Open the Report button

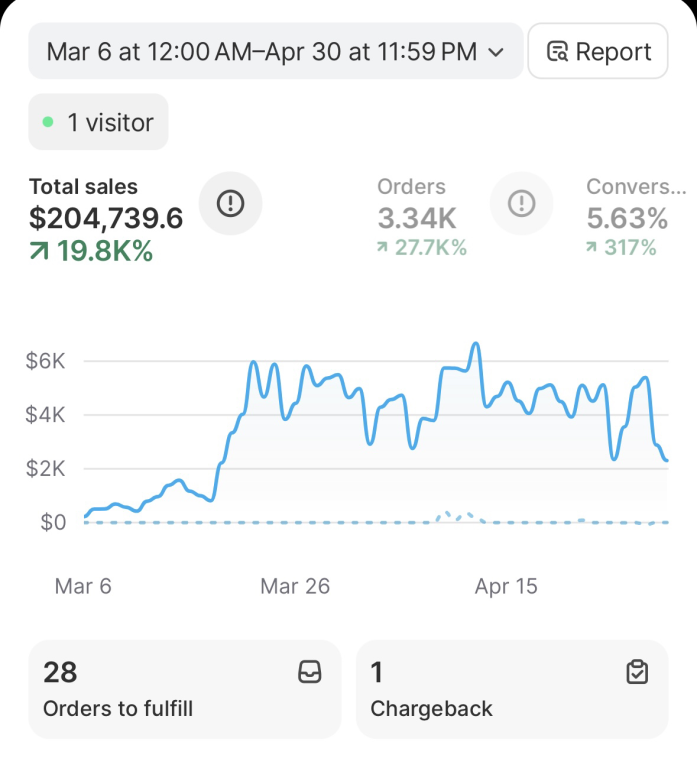click(598, 51)
